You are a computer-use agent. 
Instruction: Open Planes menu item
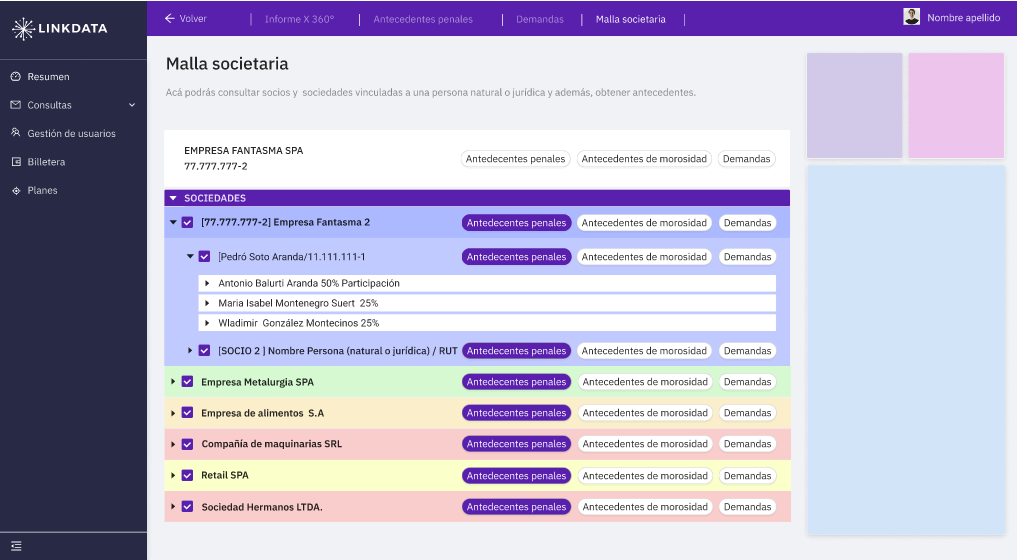[42, 190]
